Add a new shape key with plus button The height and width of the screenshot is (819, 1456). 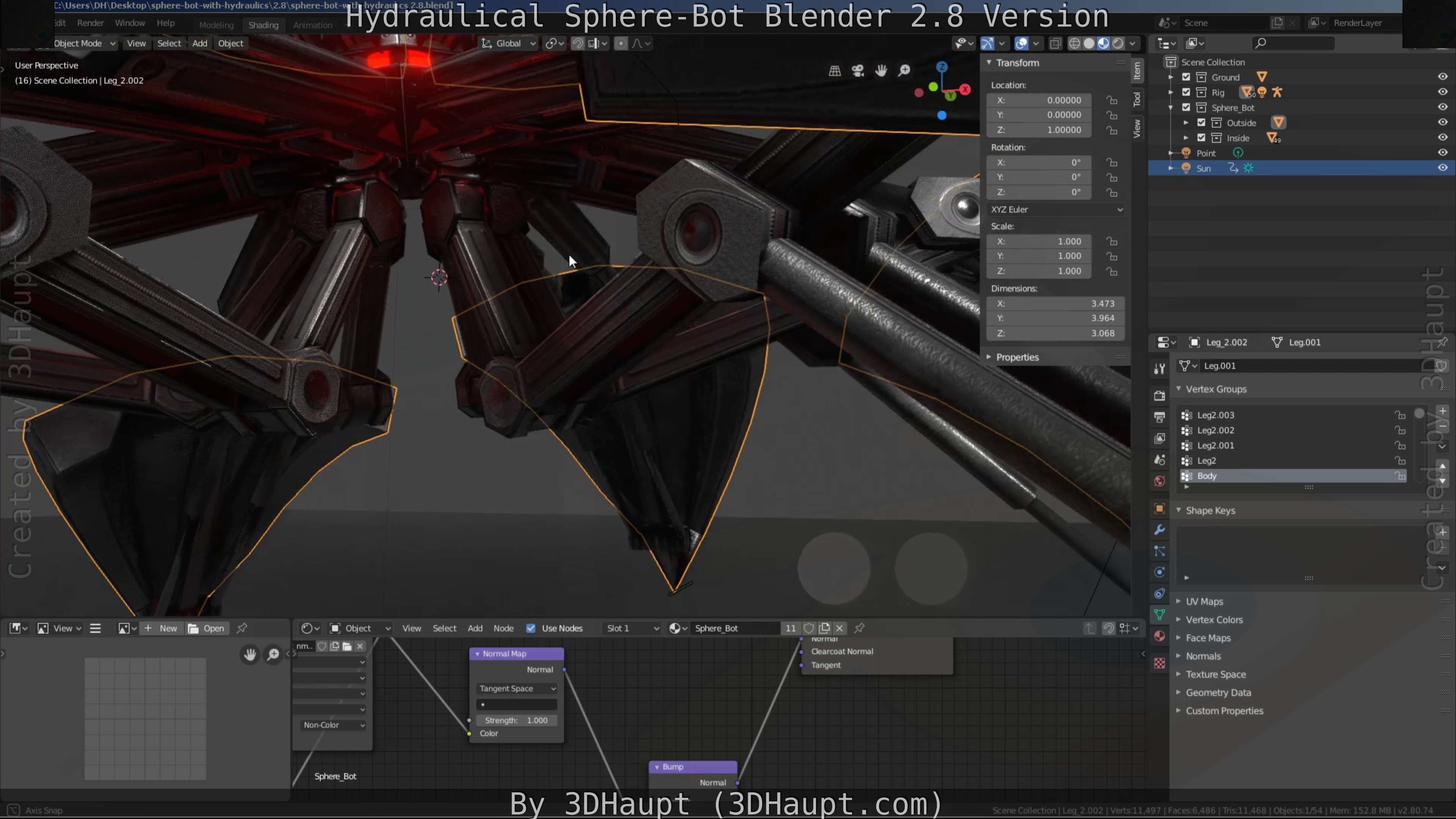(x=1442, y=532)
